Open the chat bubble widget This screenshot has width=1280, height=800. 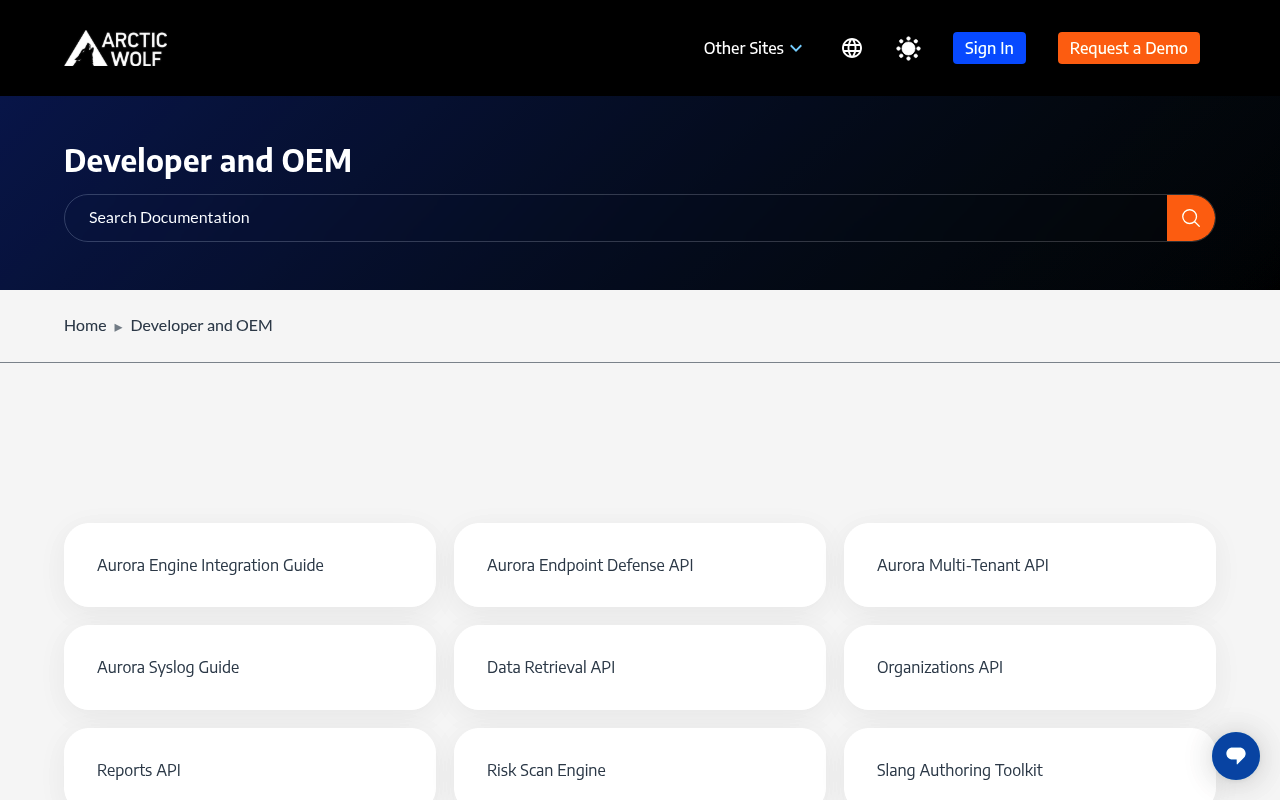[1236, 756]
